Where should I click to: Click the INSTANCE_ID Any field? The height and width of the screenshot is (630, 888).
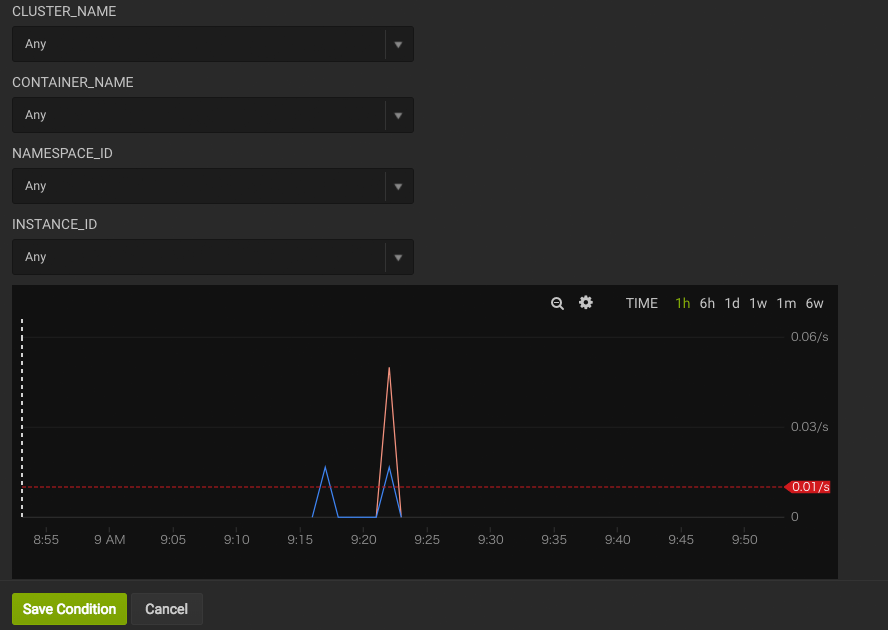tap(198, 257)
